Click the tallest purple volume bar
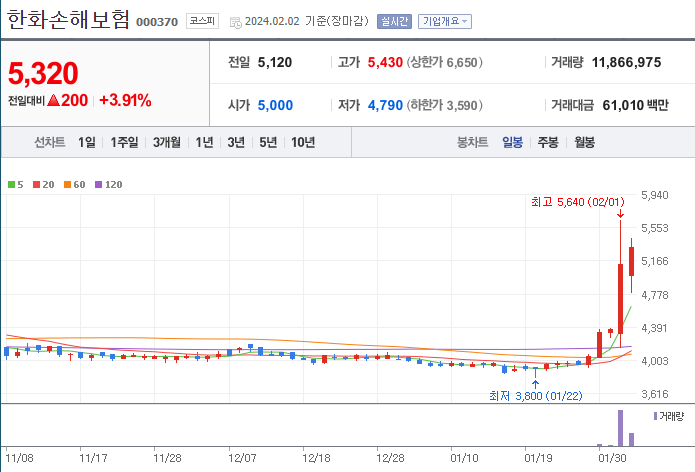This screenshot has width=695, height=472. [621, 428]
